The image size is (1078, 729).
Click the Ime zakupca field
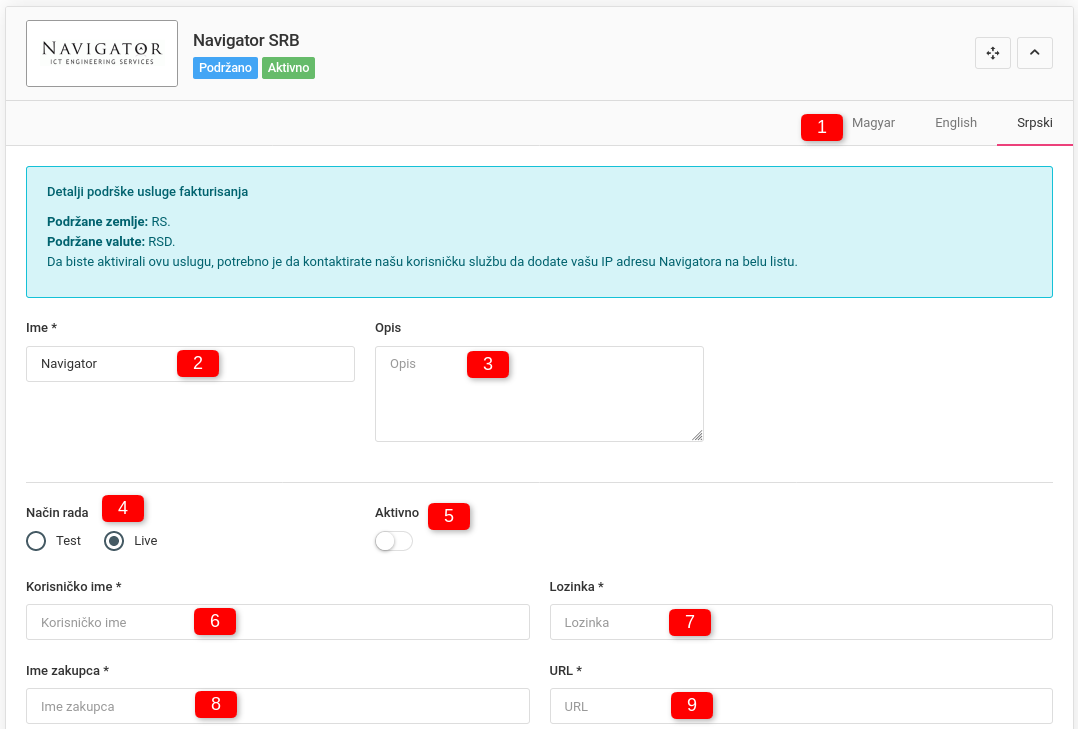(x=278, y=706)
